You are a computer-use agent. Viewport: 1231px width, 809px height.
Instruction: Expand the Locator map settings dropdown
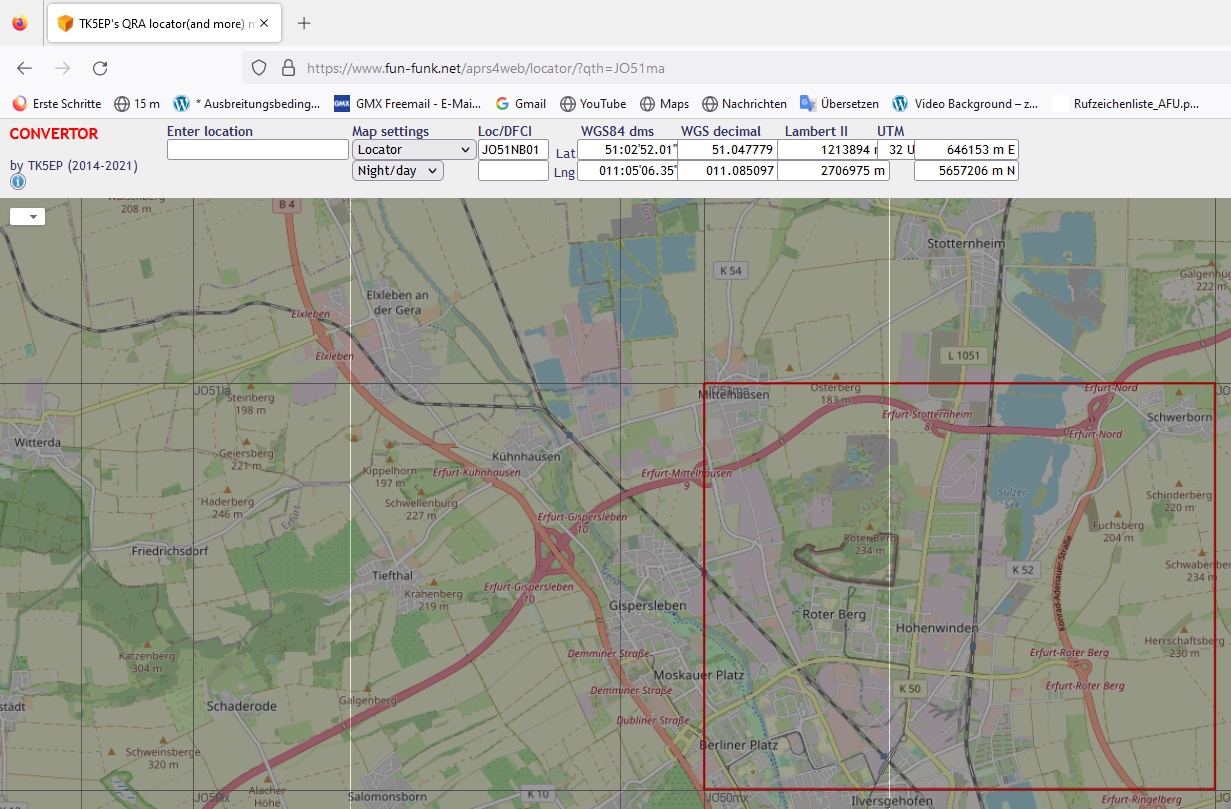pos(413,150)
